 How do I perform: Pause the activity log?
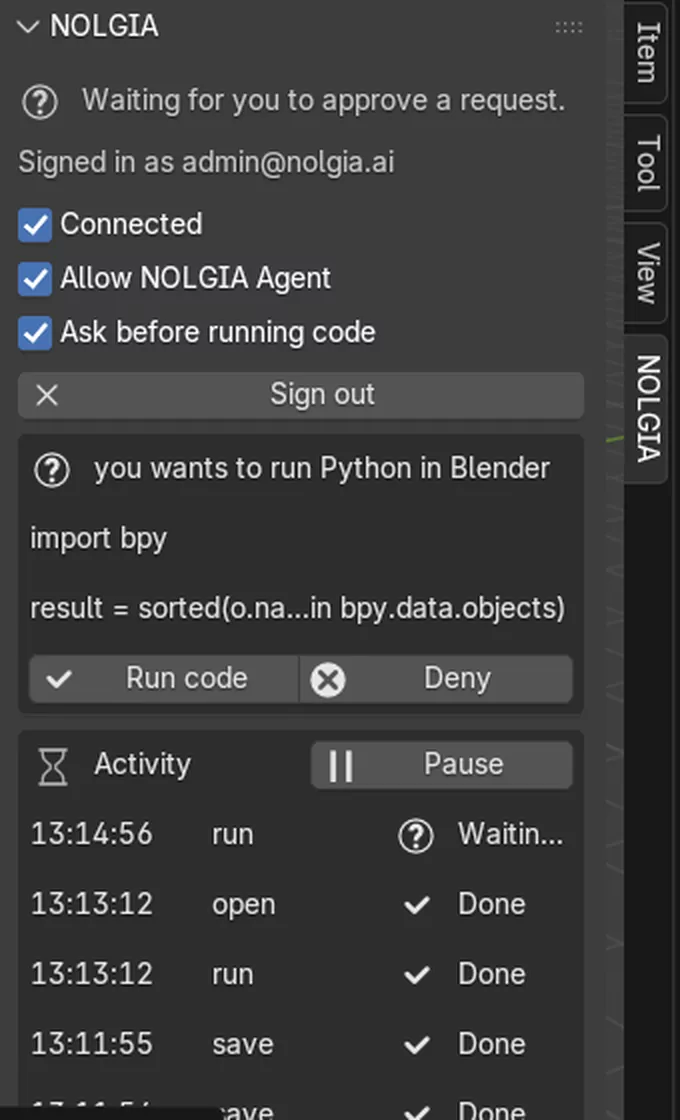pos(441,765)
